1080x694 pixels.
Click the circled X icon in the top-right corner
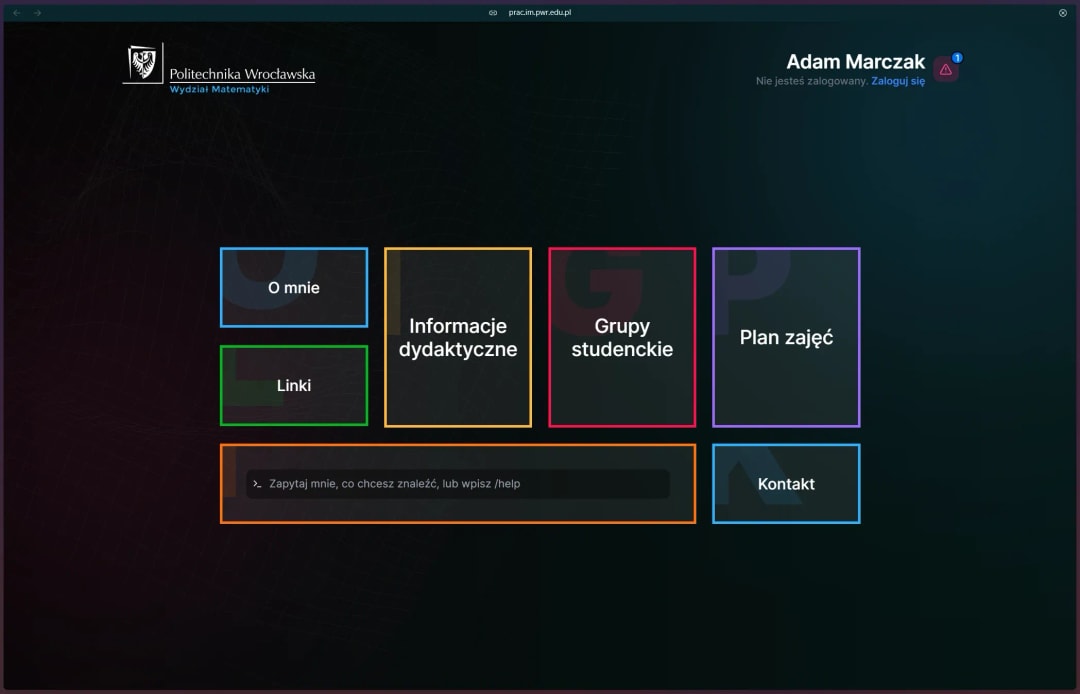pos(1062,13)
